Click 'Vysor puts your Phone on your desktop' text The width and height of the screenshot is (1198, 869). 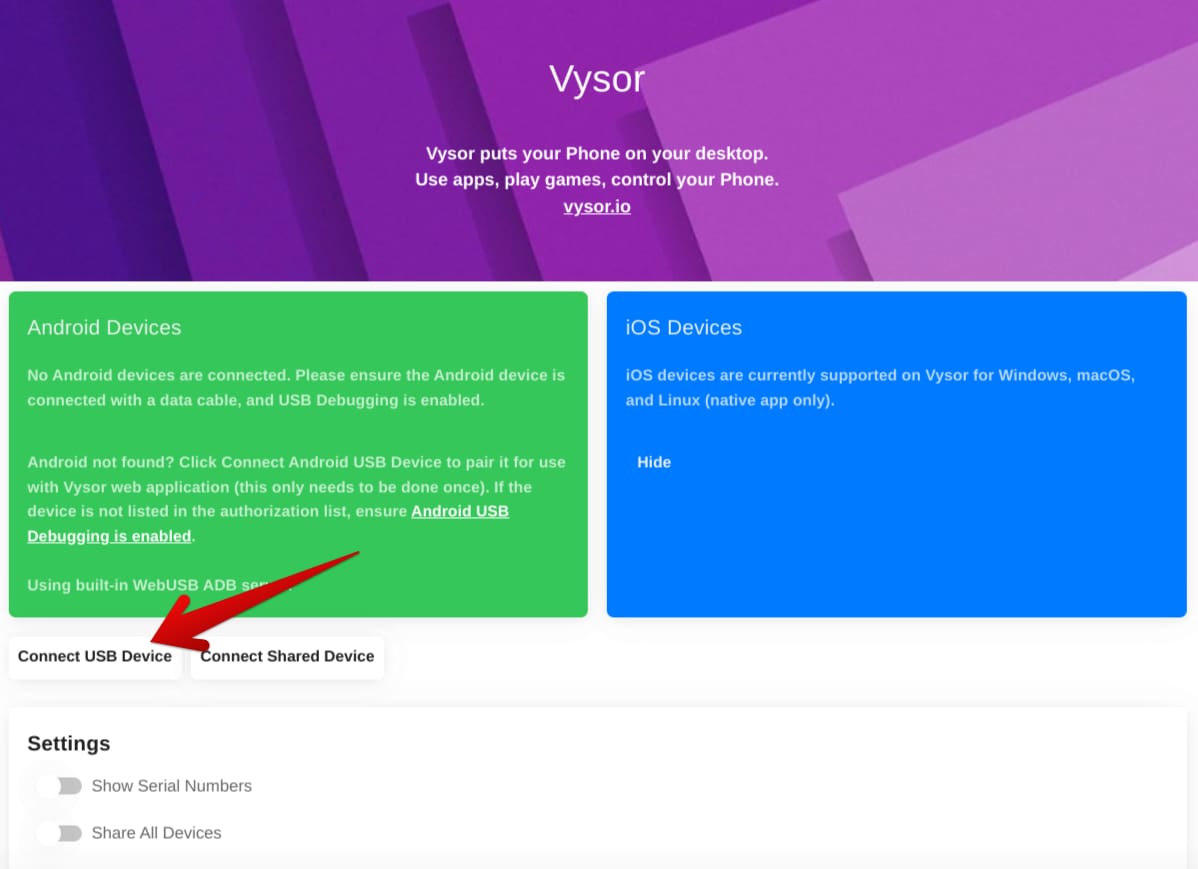[x=597, y=153]
